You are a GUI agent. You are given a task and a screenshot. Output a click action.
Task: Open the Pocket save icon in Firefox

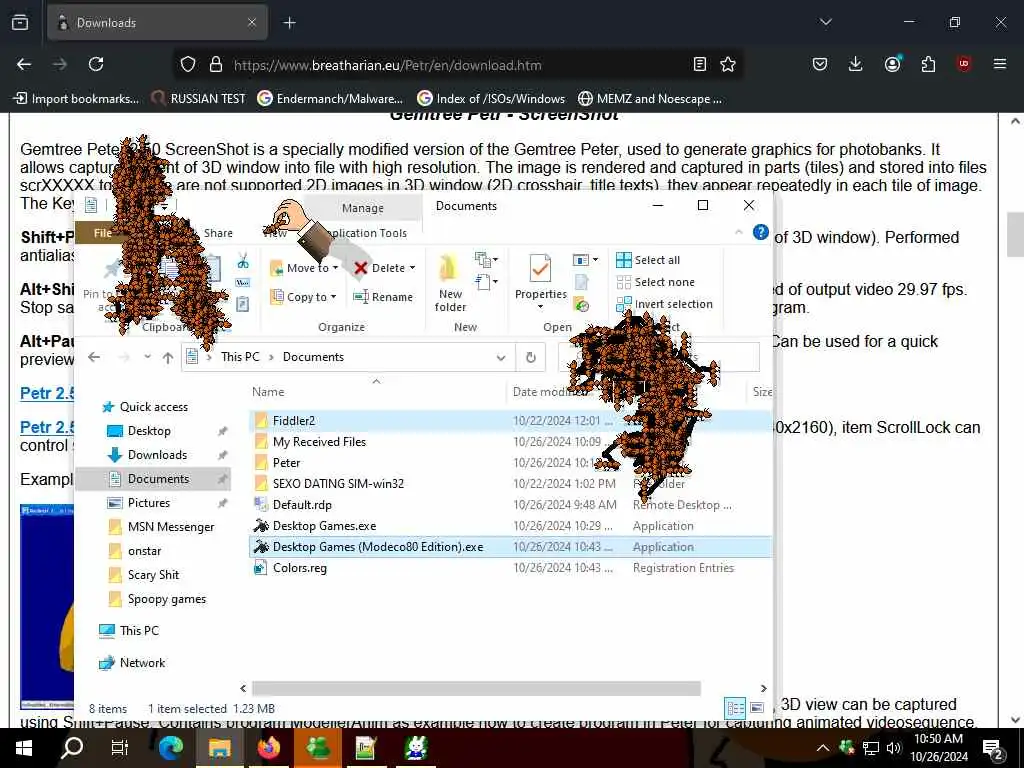pos(820,64)
